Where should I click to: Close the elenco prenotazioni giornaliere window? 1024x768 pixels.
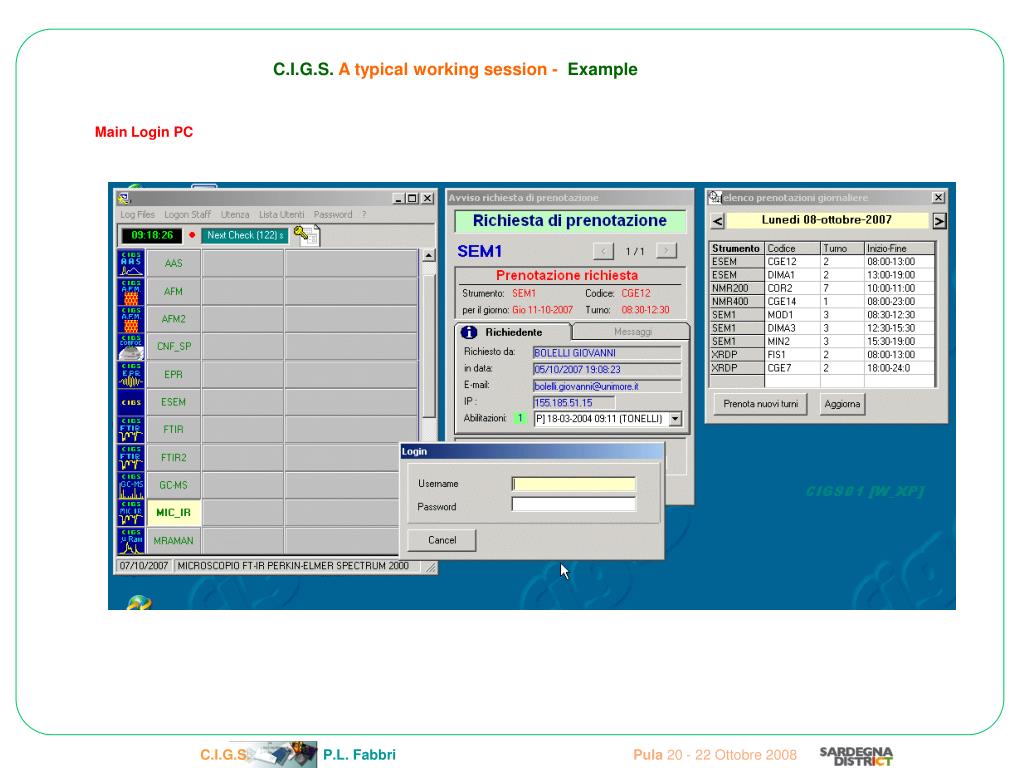[x=938, y=197]
